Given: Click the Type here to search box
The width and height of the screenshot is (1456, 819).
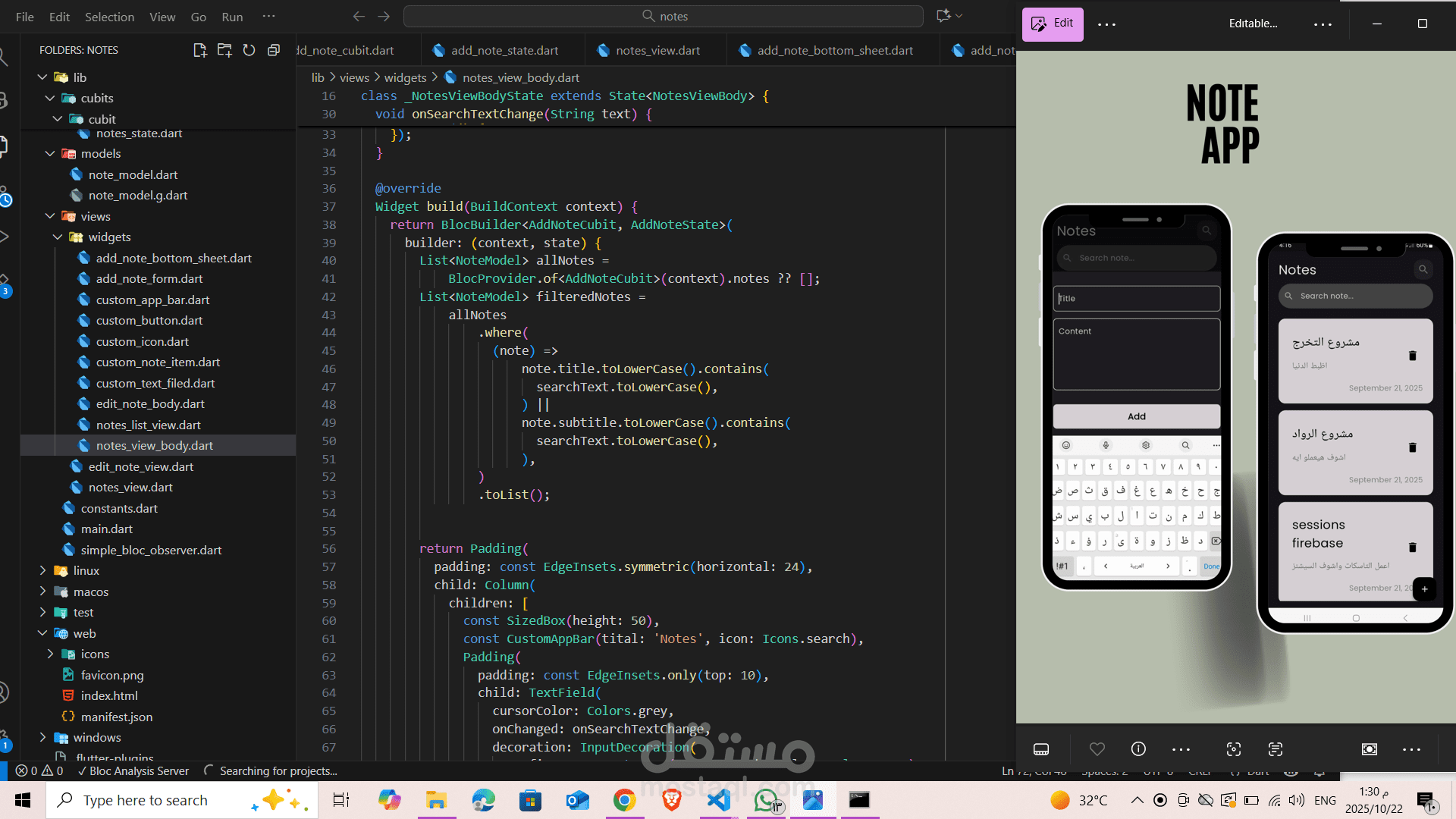Looking at the screenshot, I should (182, 800).
